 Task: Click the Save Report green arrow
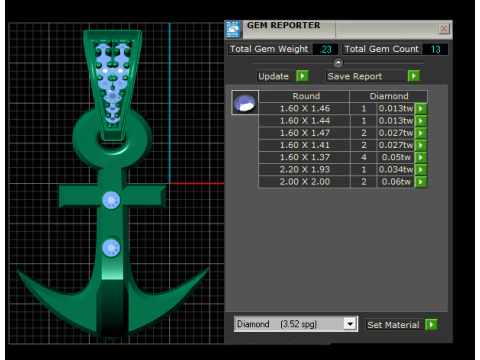(414, 76)
